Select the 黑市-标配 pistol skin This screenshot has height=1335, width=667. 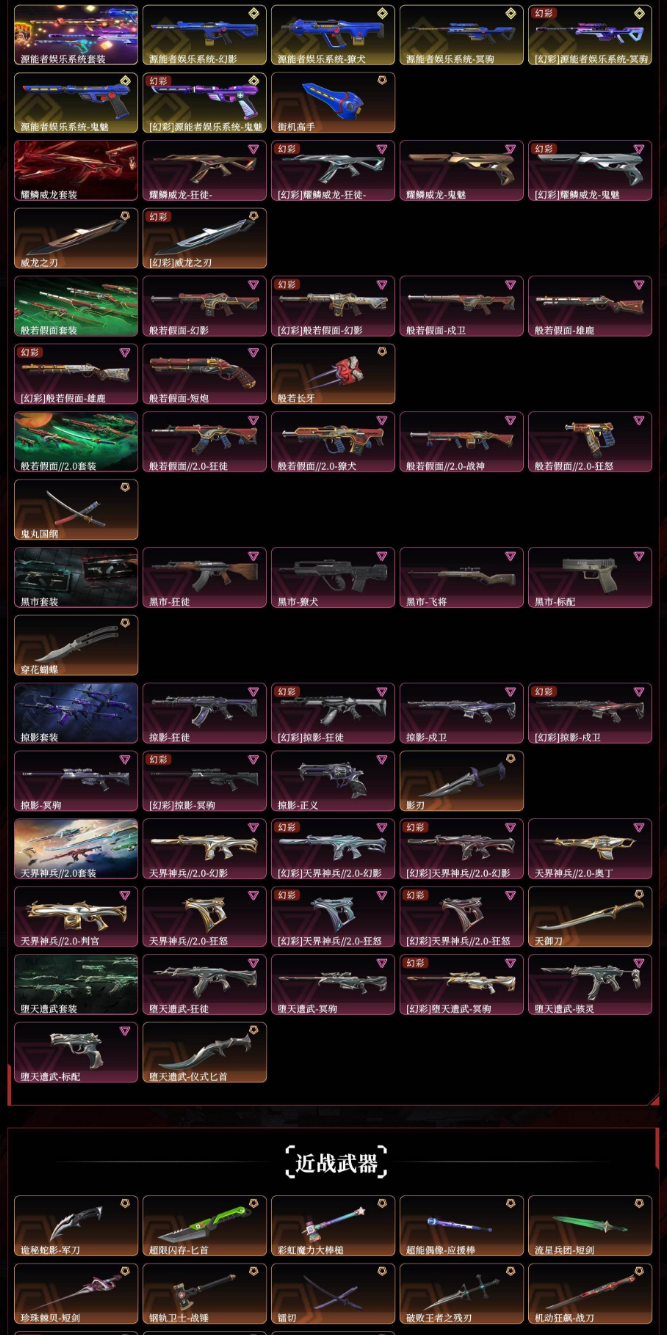[x=590, y=578]
